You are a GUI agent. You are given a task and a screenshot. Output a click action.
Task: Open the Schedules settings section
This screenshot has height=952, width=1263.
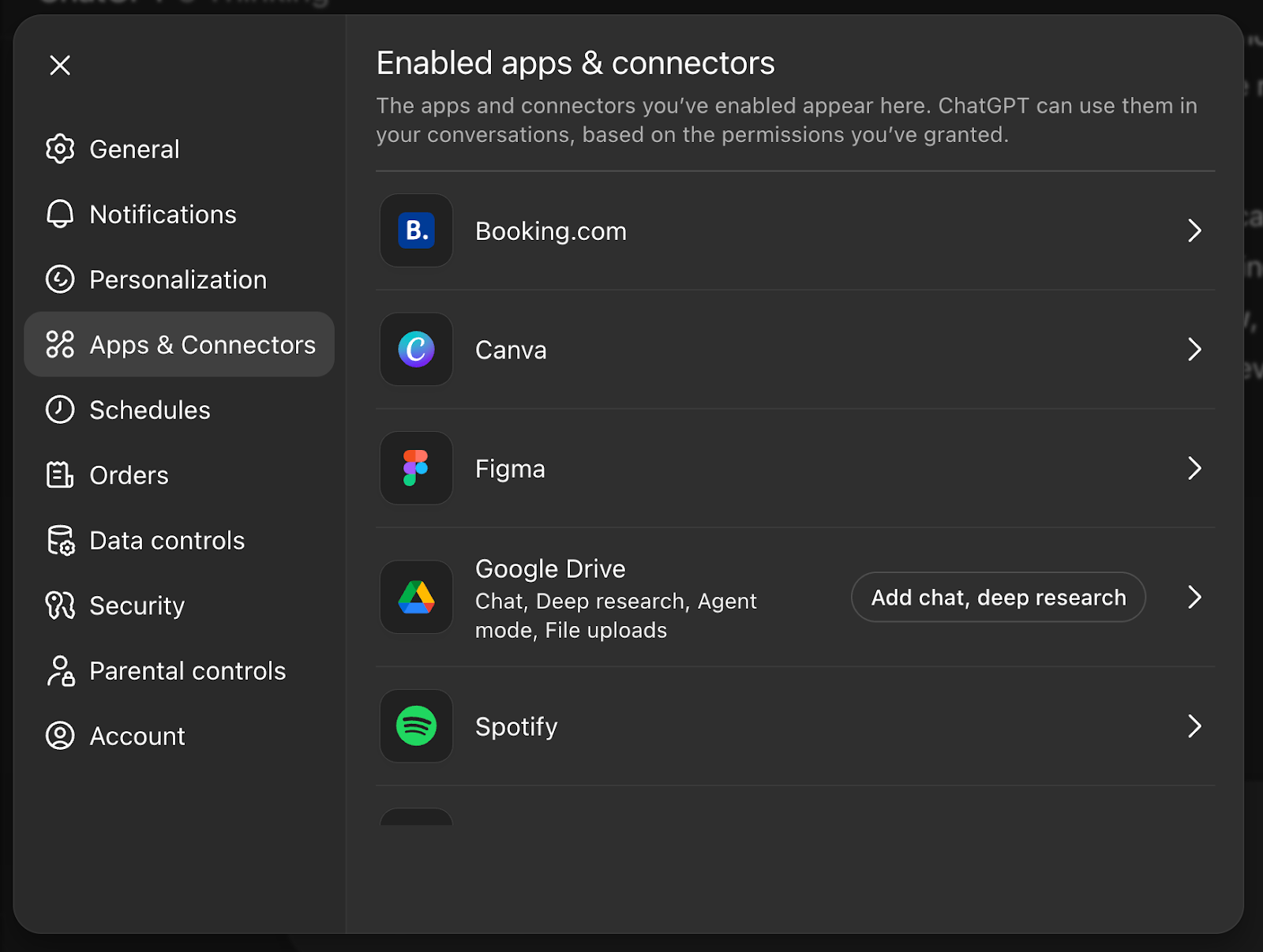149,410
